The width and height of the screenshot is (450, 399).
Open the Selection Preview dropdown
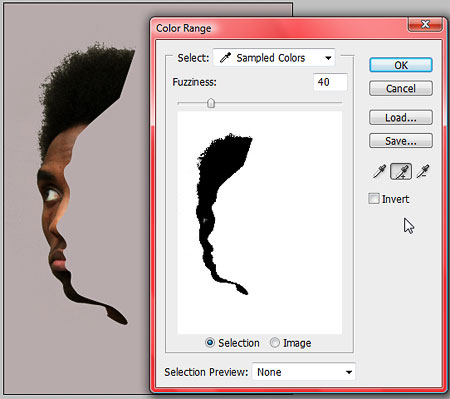304,372
